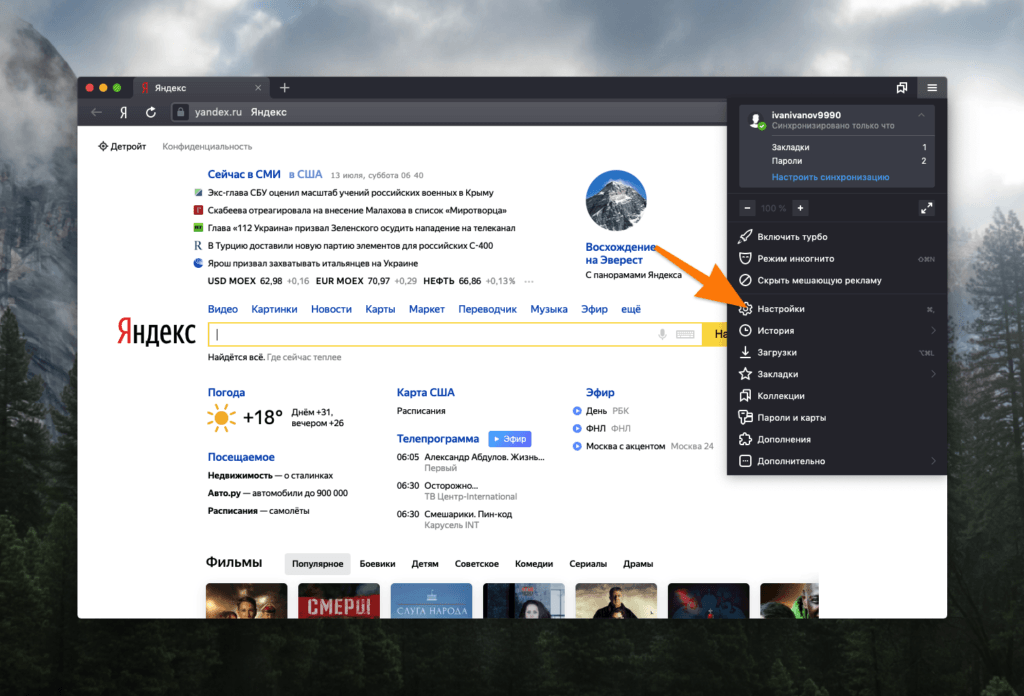Screen dimensions: 1024x696
Task: Click the gear icon next to Настройки
Action: click(x=745, y=309)
